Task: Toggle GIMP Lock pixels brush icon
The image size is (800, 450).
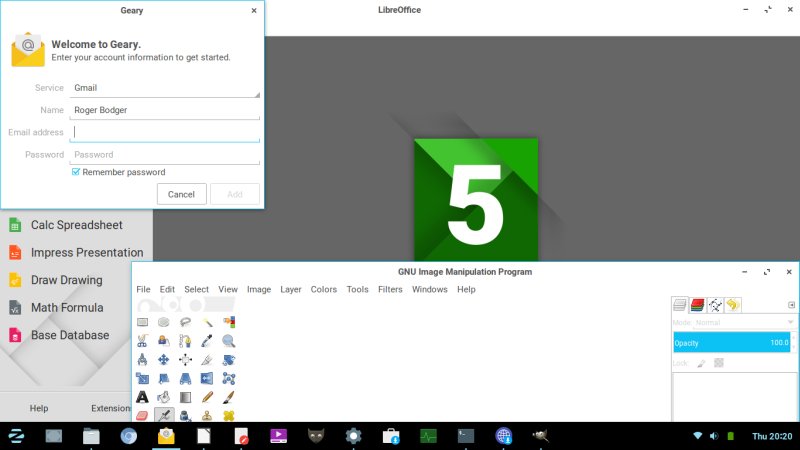Action: click(702, 363)
